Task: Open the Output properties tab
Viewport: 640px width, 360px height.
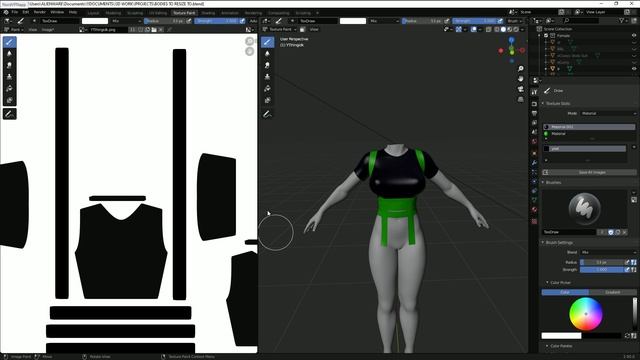Action: [534, 113]
